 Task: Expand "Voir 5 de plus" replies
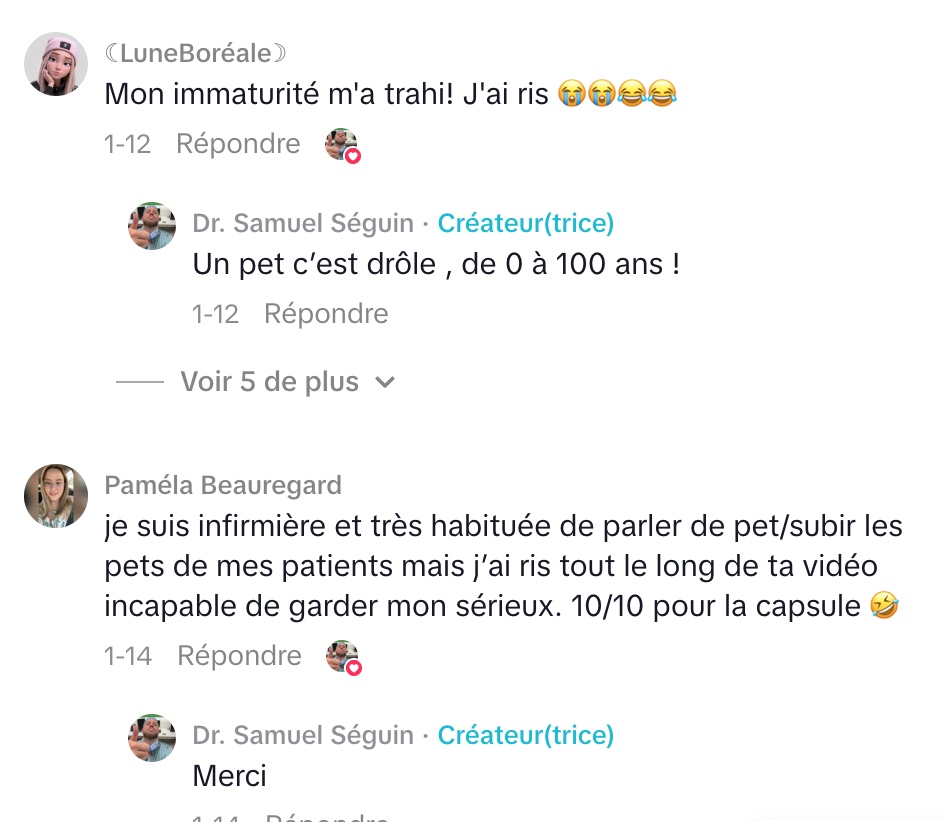[x=269, y=382]
